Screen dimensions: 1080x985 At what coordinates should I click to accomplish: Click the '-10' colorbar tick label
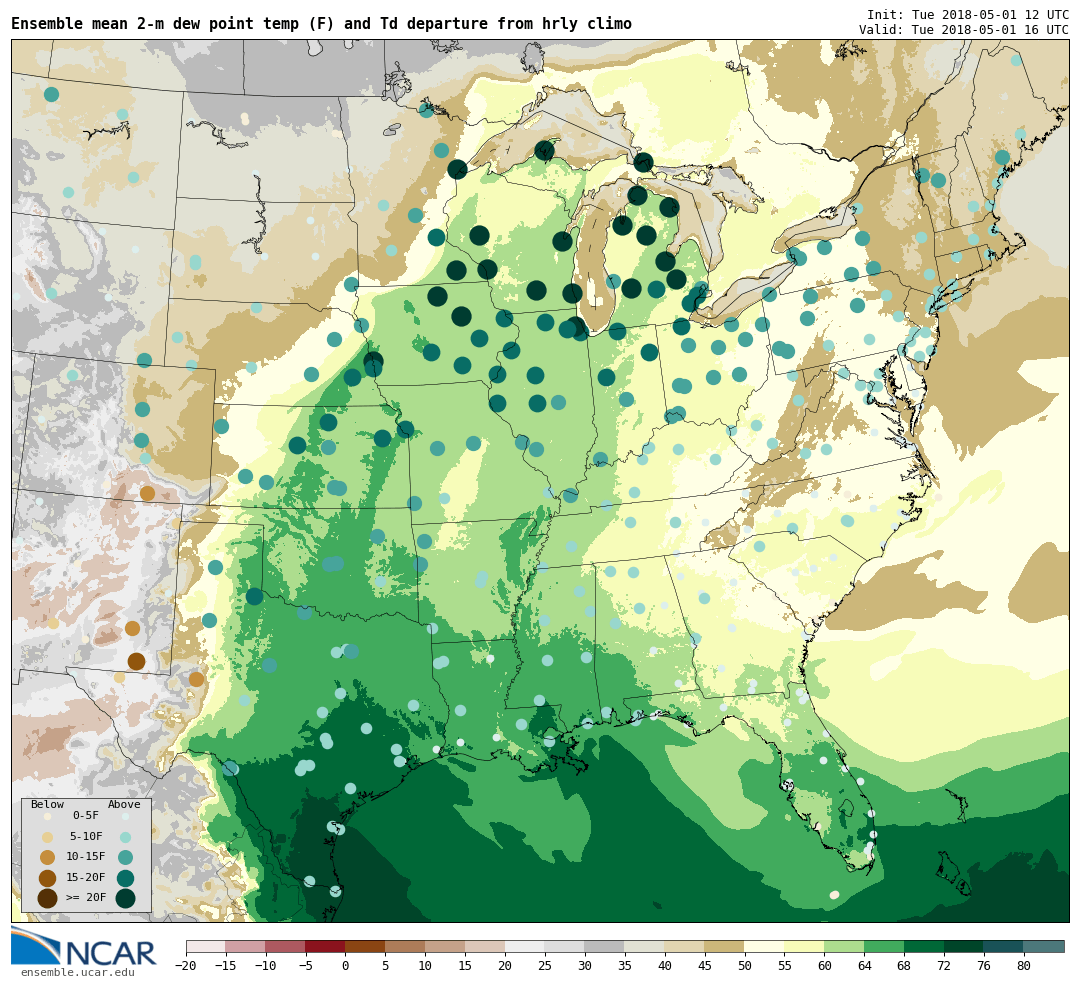266,966
